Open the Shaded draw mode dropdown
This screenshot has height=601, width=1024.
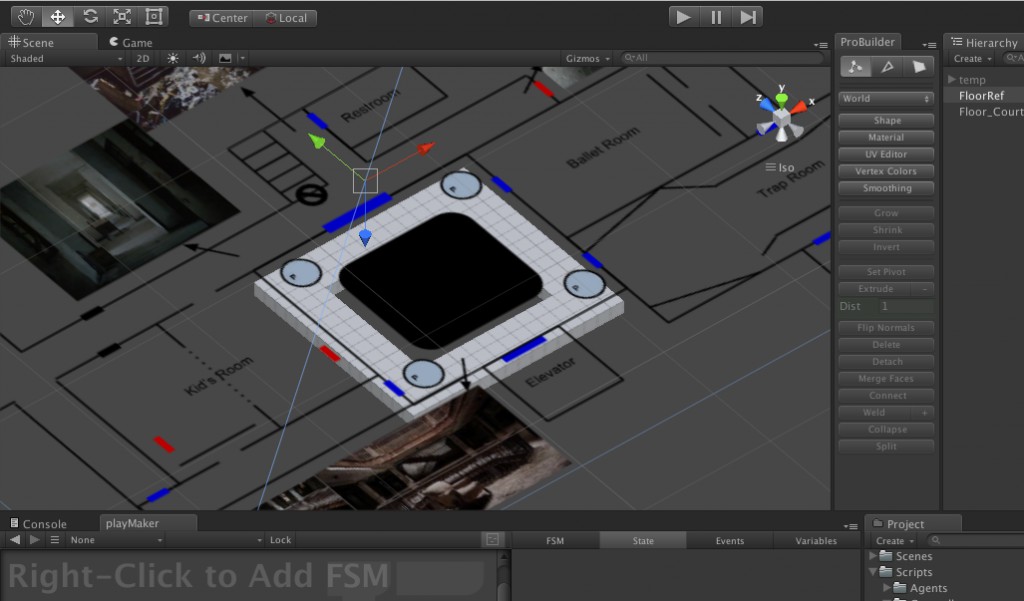[65, 59]
